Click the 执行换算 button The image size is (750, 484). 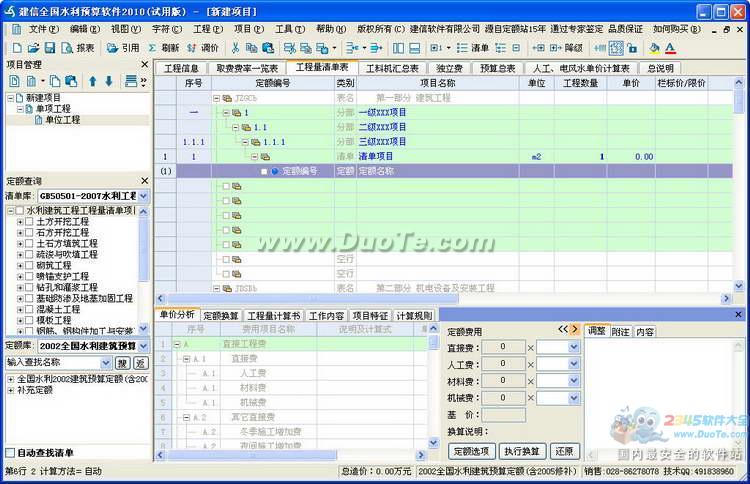click(522, 451)
